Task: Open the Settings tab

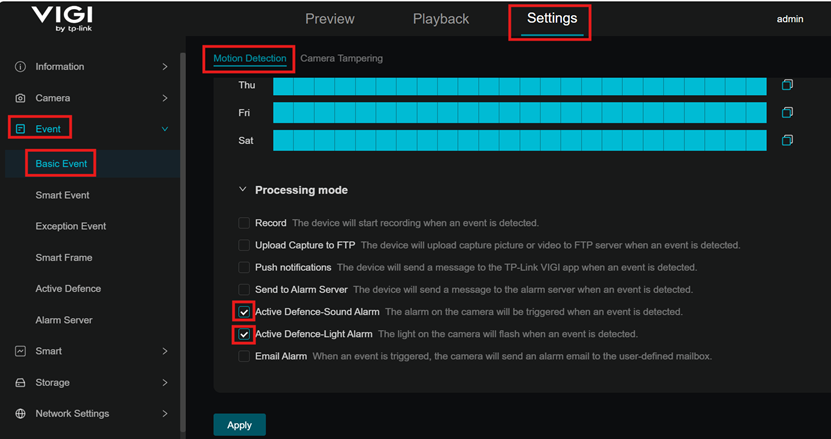Action: tap(552, 19)
